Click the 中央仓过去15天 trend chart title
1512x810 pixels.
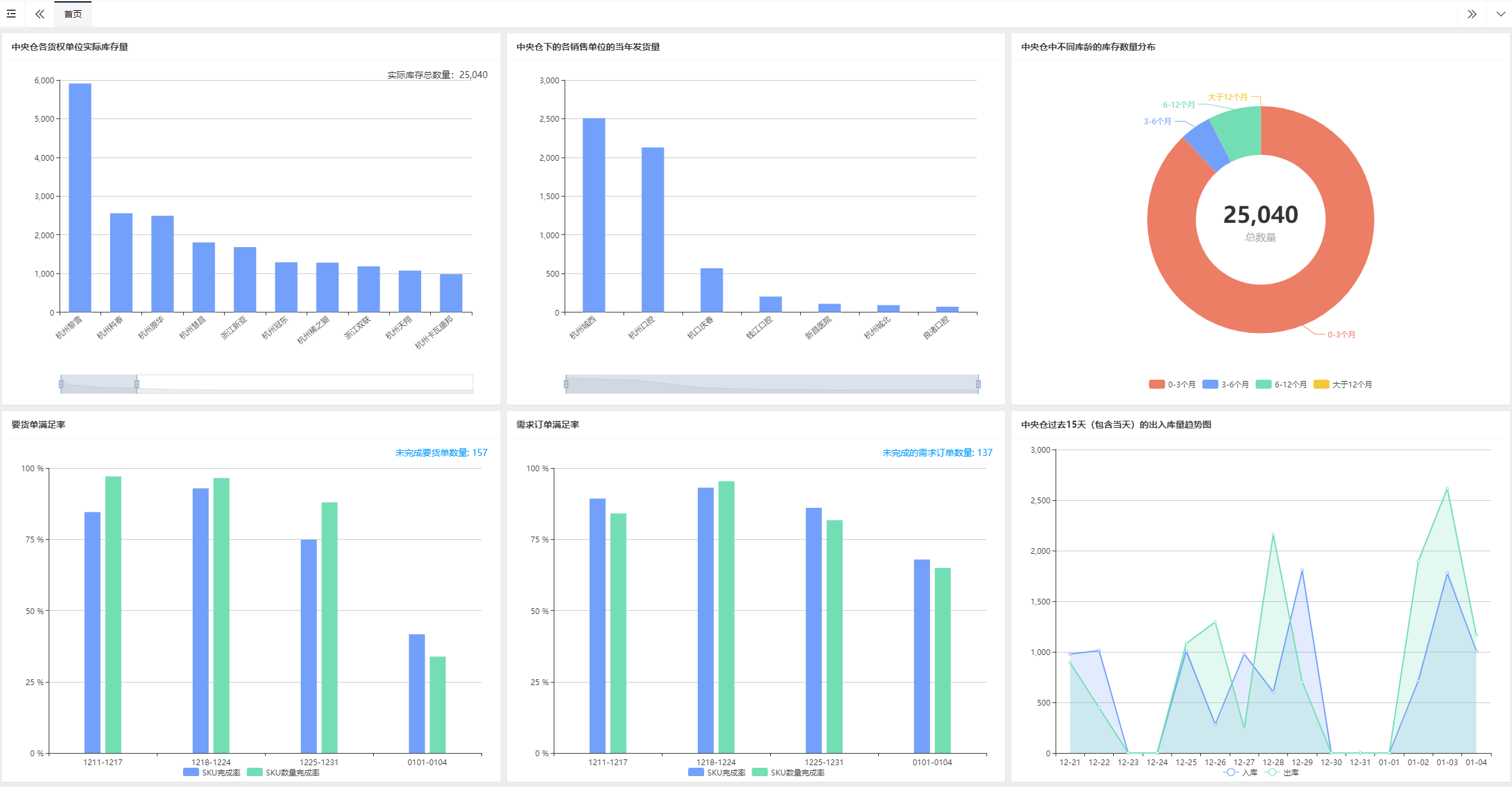[x=1116, y=425]
